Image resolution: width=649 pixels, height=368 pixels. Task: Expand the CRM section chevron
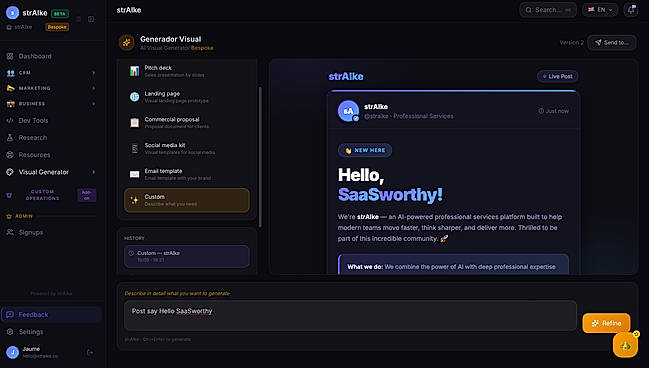pyautogui.click(x=94, y=73)
